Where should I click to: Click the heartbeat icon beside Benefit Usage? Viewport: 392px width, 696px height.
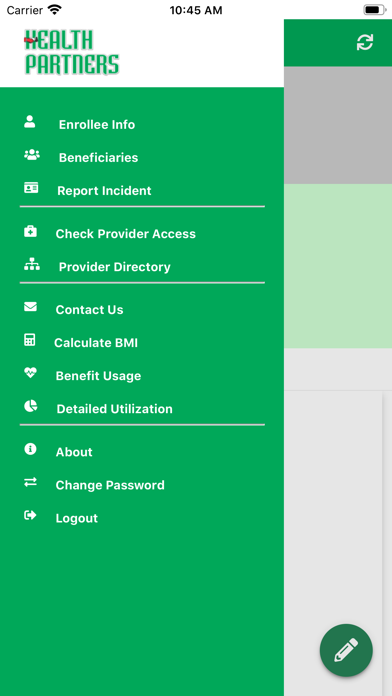coord(30,373)
